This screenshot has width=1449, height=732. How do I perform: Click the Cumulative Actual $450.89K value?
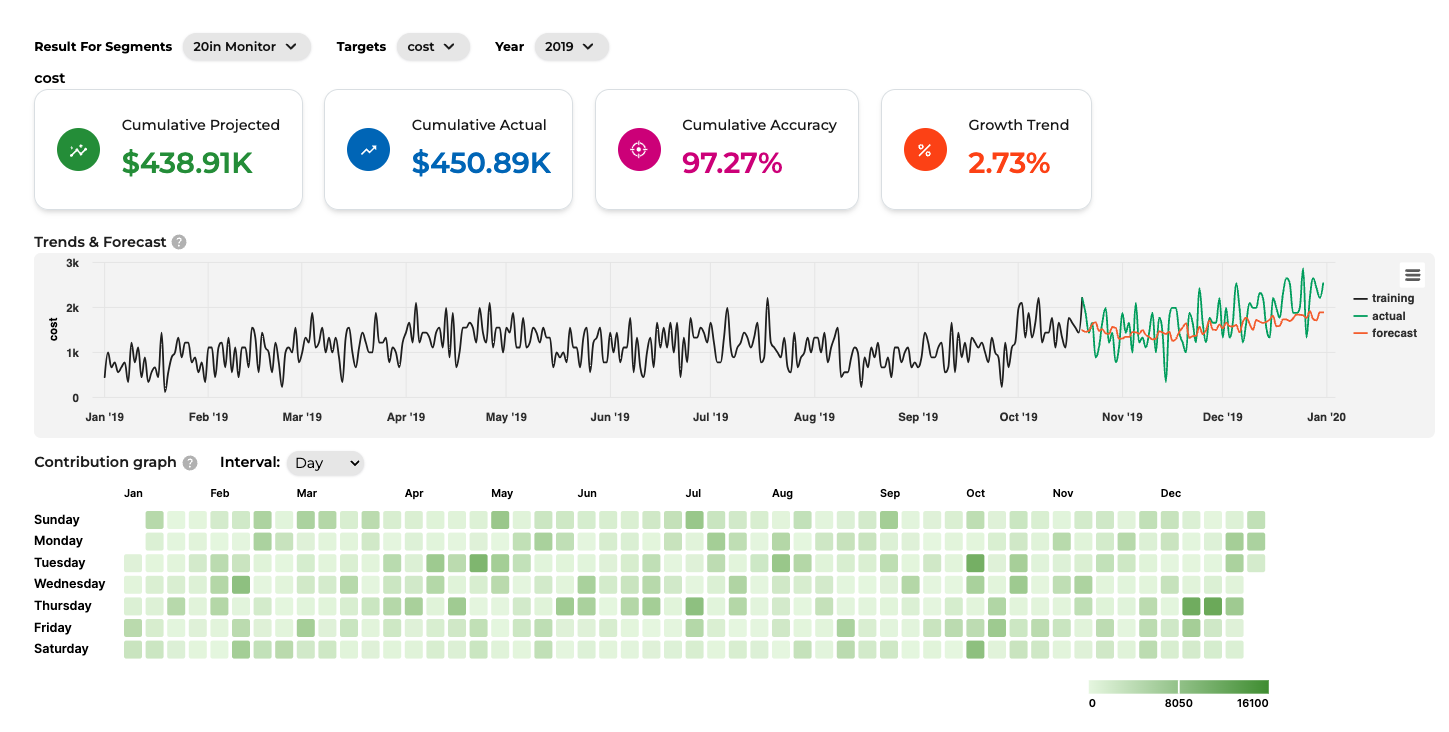[x=481, y=163]
